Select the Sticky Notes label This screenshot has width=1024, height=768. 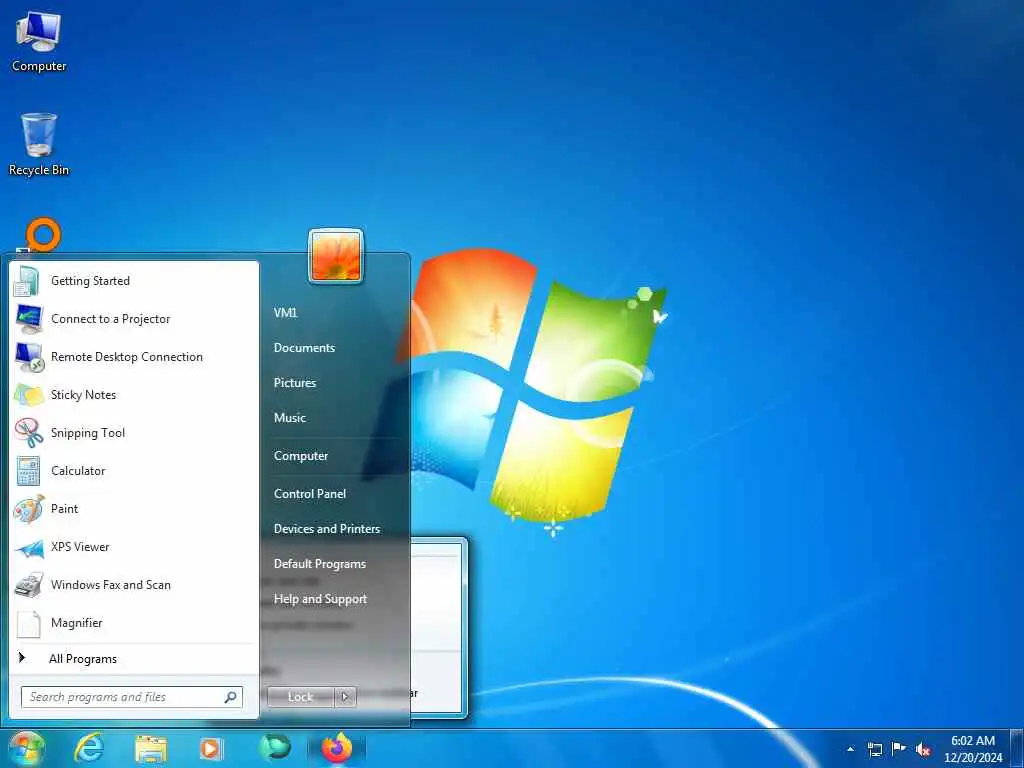pos(83,395)
